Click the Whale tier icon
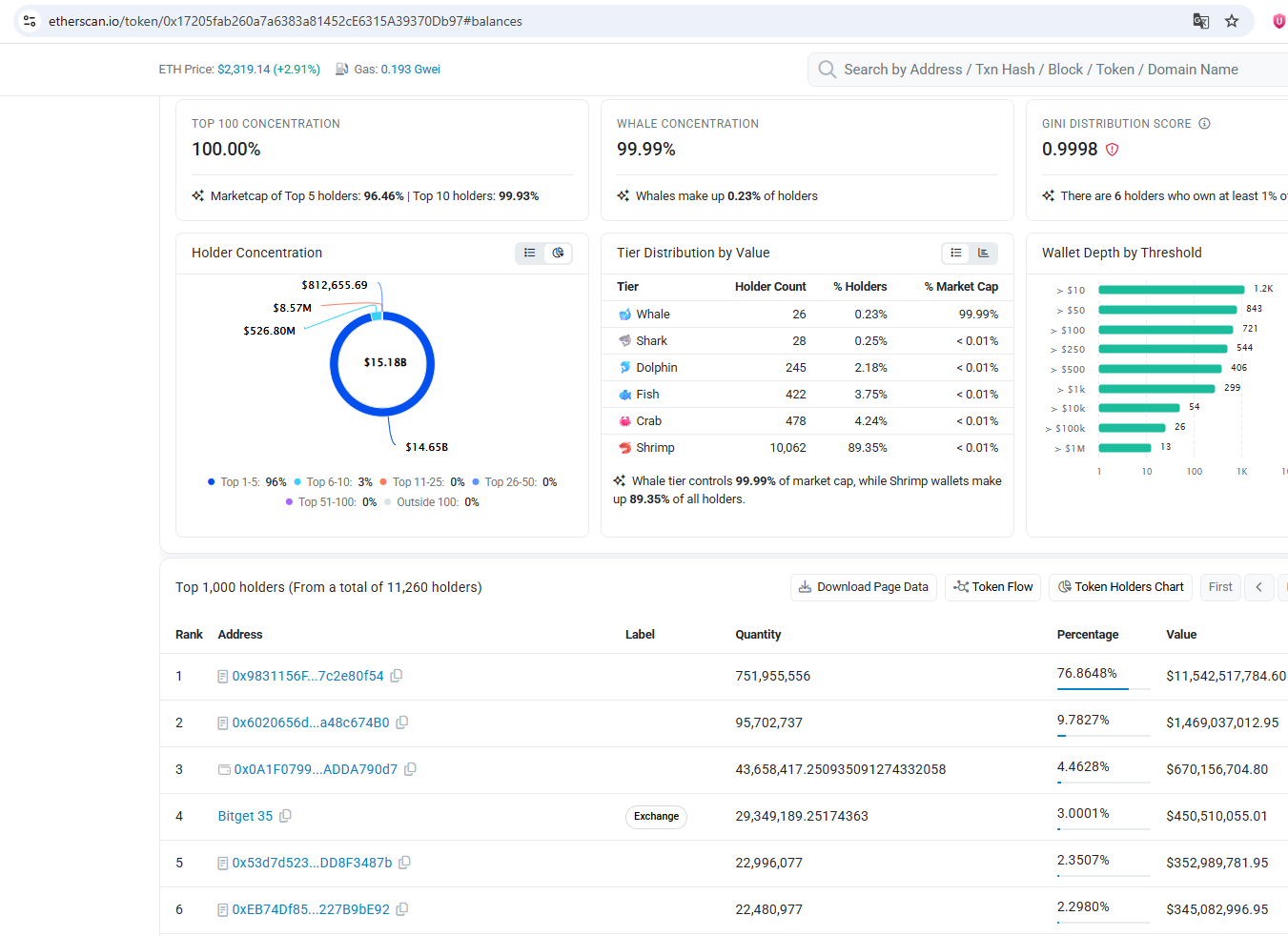Screen dimensions: 1288x936 coord(624,315)
